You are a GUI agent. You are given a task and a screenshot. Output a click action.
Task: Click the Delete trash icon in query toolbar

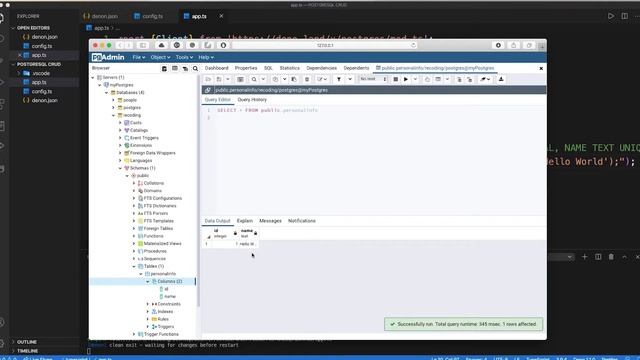pos(307,79)
